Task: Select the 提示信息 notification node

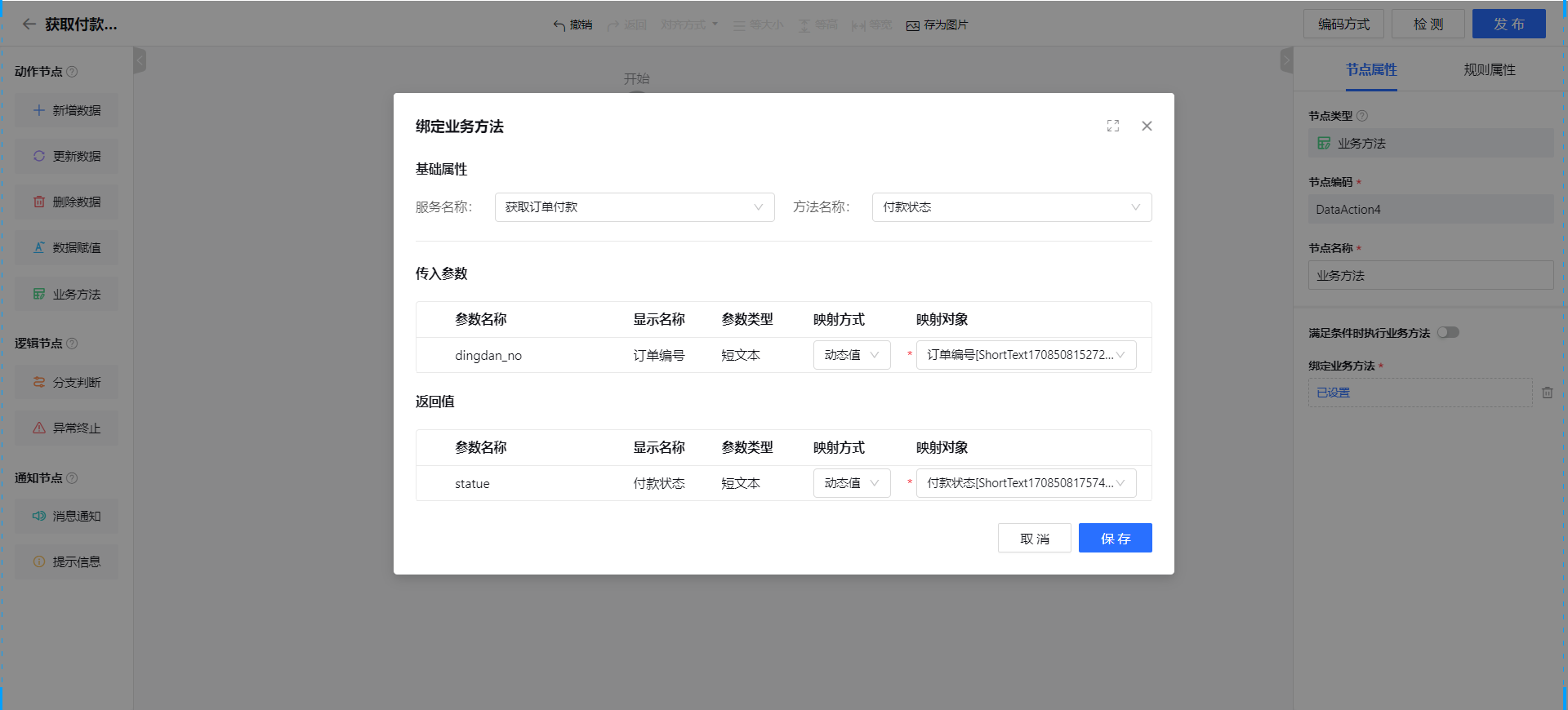Action: pyautogui.click(x=66, y=561)
